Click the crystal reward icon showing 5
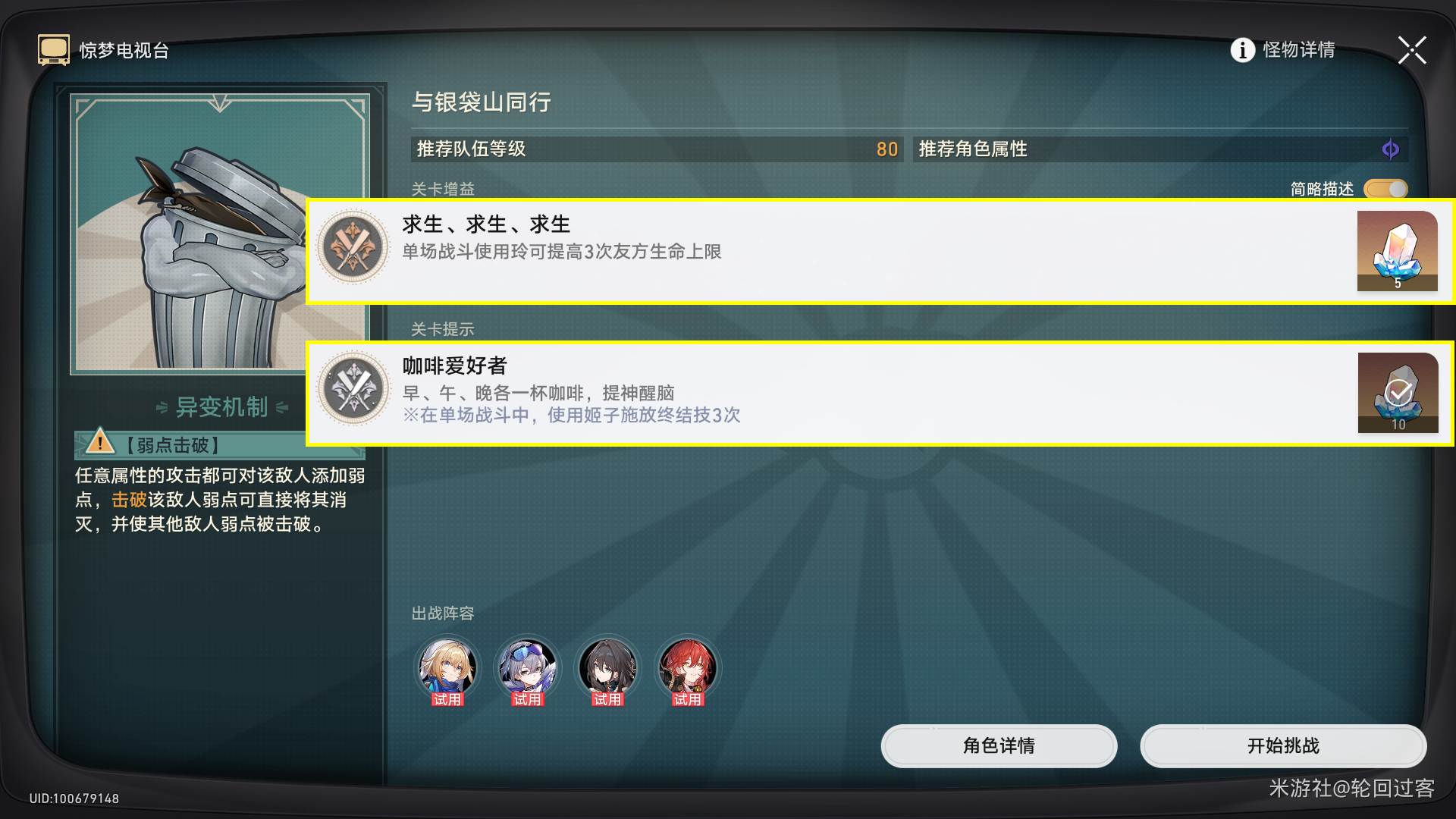The height and width of the screenshot is (819, 1456). click(1397, 251)
